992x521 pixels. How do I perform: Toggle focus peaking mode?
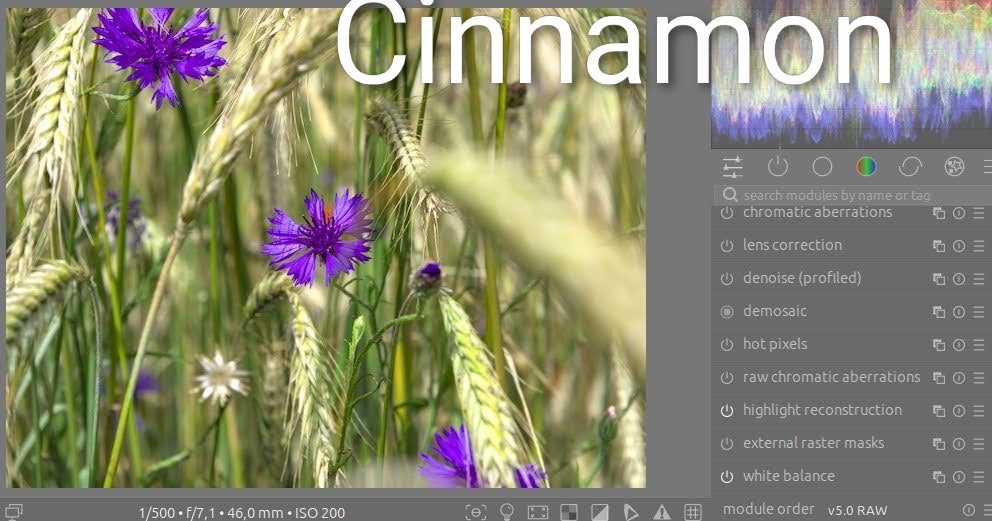(476, 512)
